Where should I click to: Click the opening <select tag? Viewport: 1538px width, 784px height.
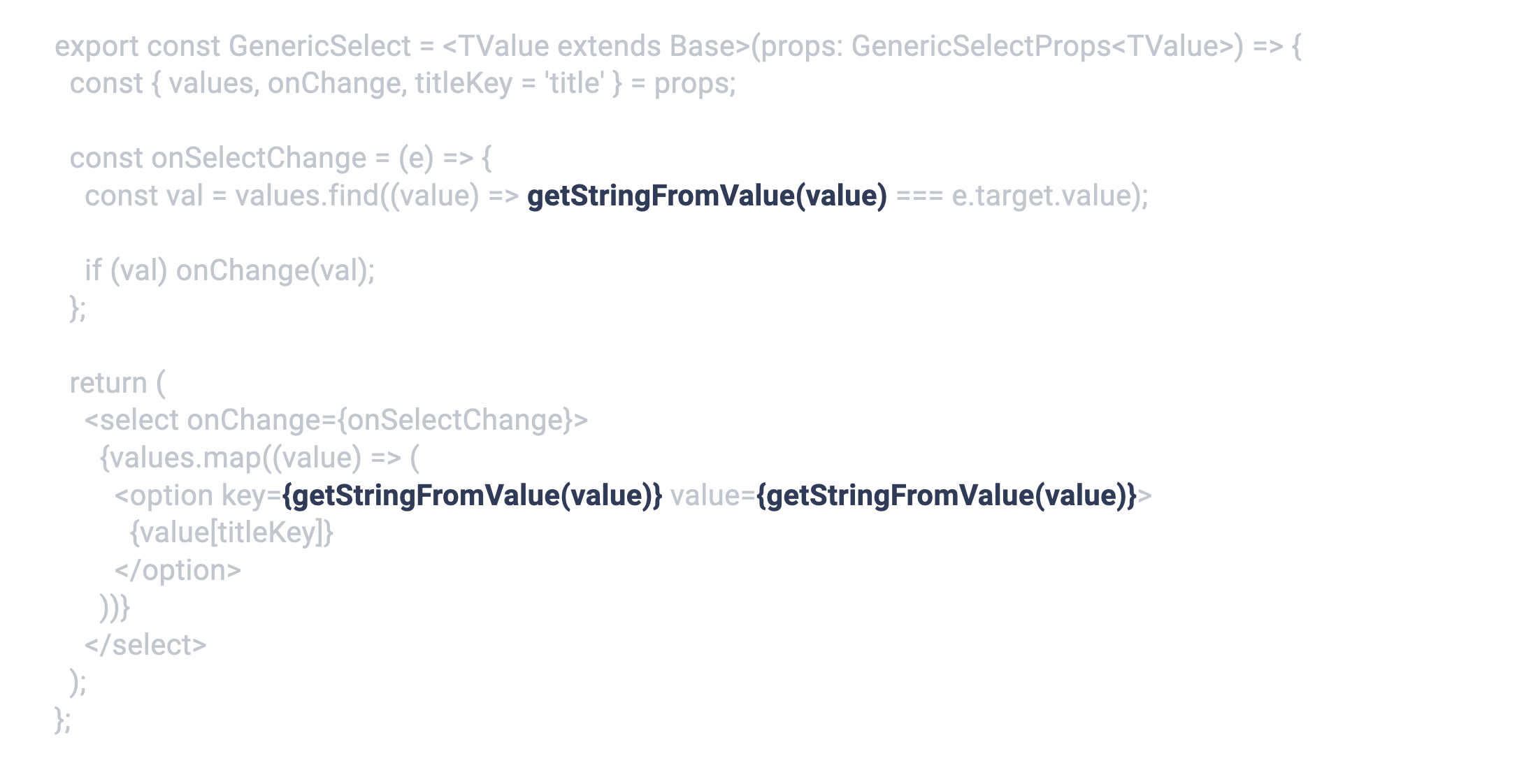131,421
